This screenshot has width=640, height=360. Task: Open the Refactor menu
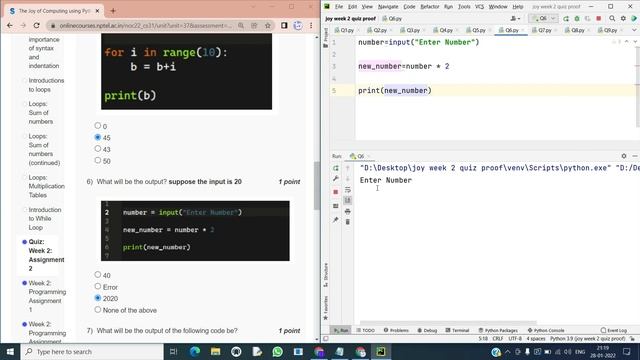coord(430,7)
